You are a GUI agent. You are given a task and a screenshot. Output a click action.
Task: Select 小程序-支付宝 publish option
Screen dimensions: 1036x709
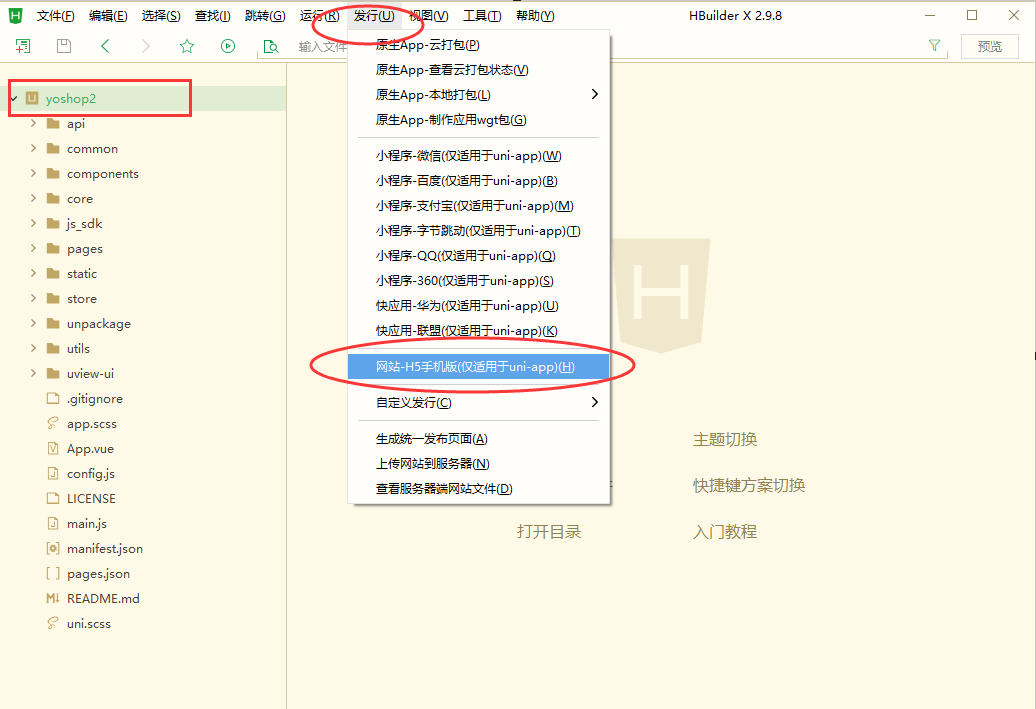[478, 206]
